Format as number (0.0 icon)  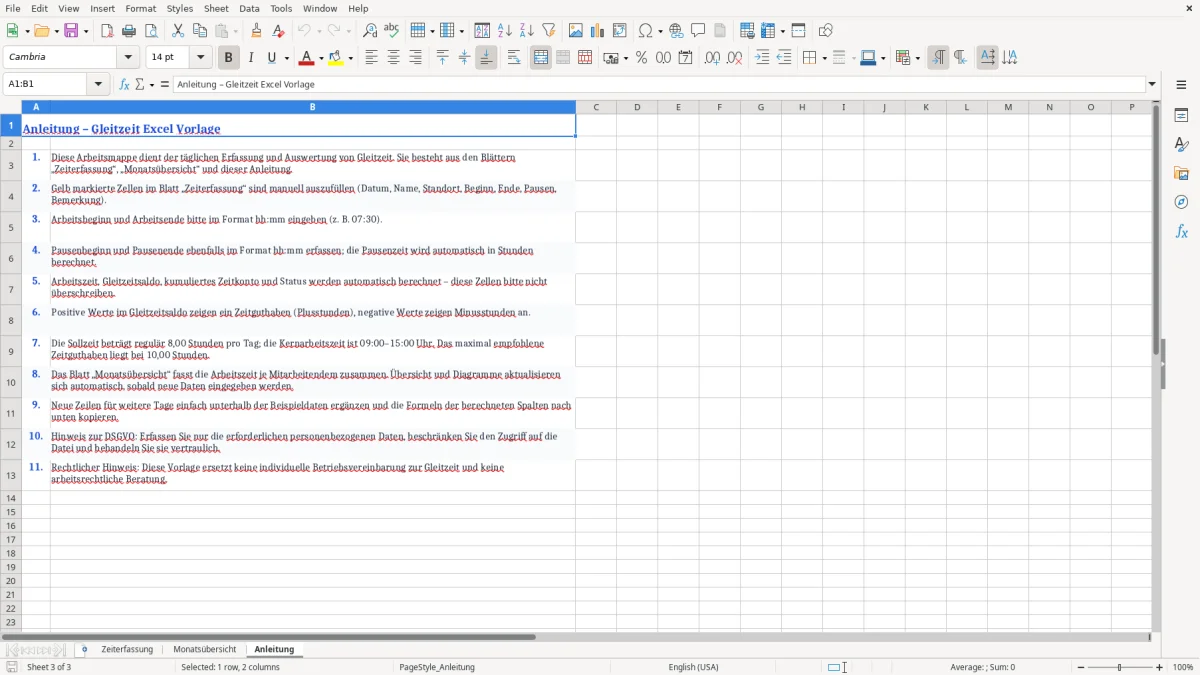point(663,58)
